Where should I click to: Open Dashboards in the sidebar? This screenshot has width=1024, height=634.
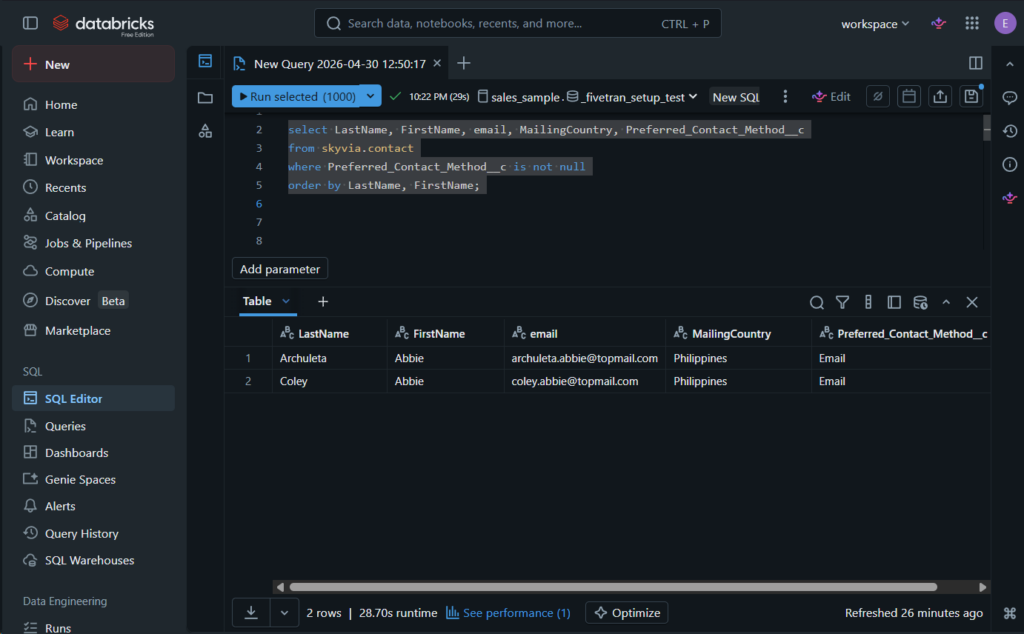pyautogui.click(x=93, y=452)
